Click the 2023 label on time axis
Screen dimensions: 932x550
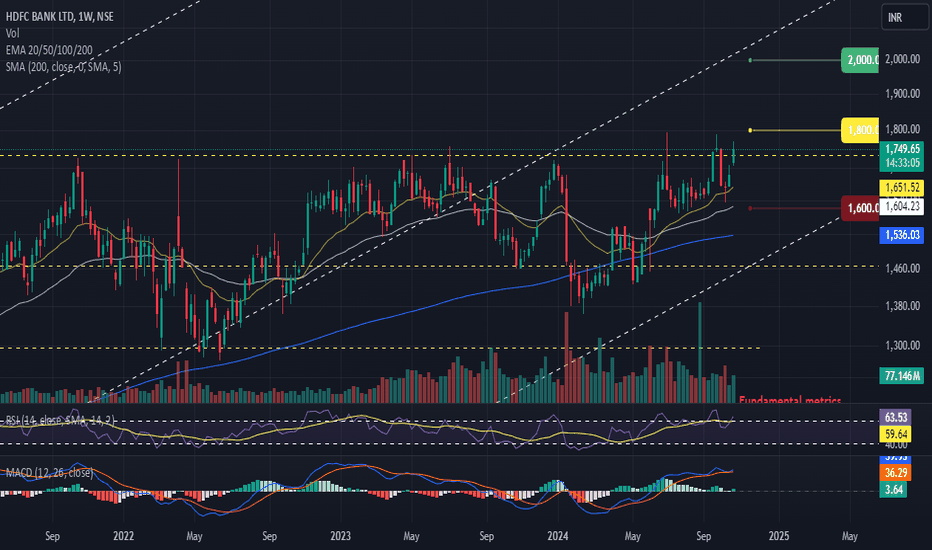pyautogui.click(x=340, y=536)
